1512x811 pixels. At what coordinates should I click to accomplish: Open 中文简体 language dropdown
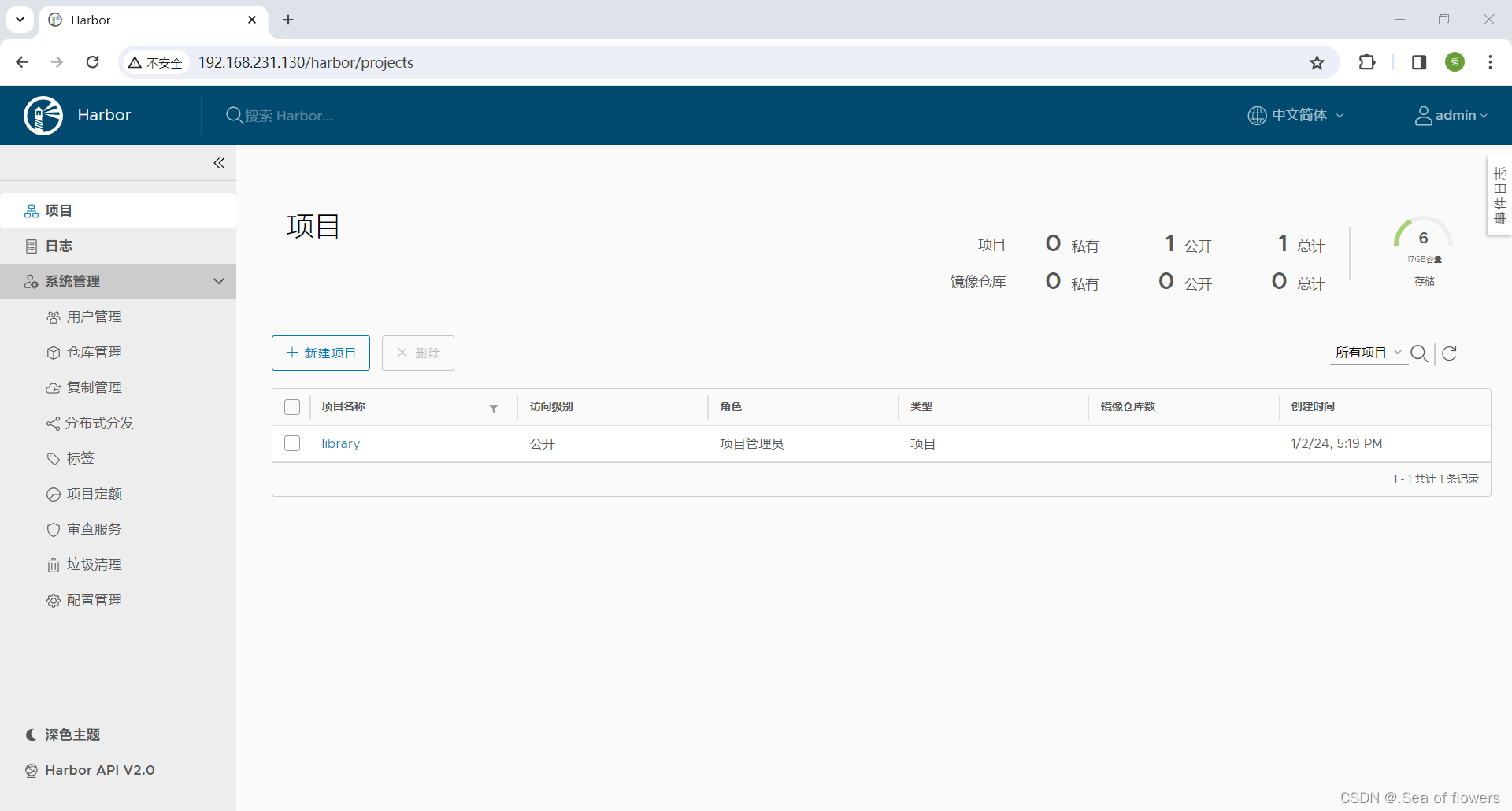coord(1296,115)
